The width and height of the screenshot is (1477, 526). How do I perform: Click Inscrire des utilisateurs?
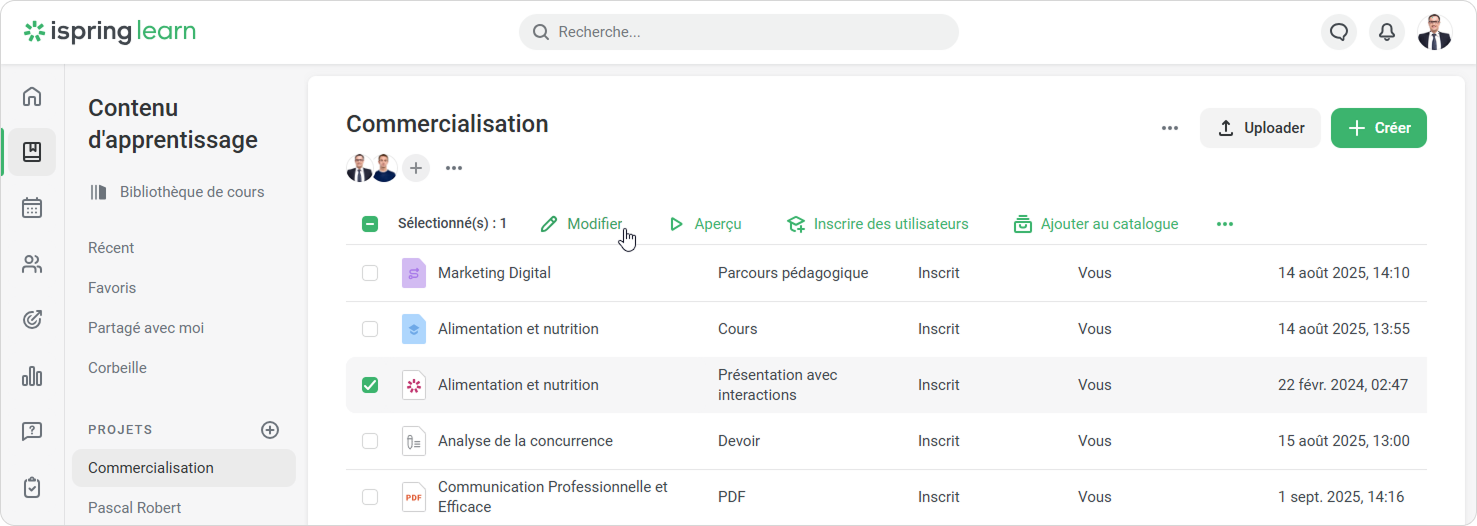(878, 224)
